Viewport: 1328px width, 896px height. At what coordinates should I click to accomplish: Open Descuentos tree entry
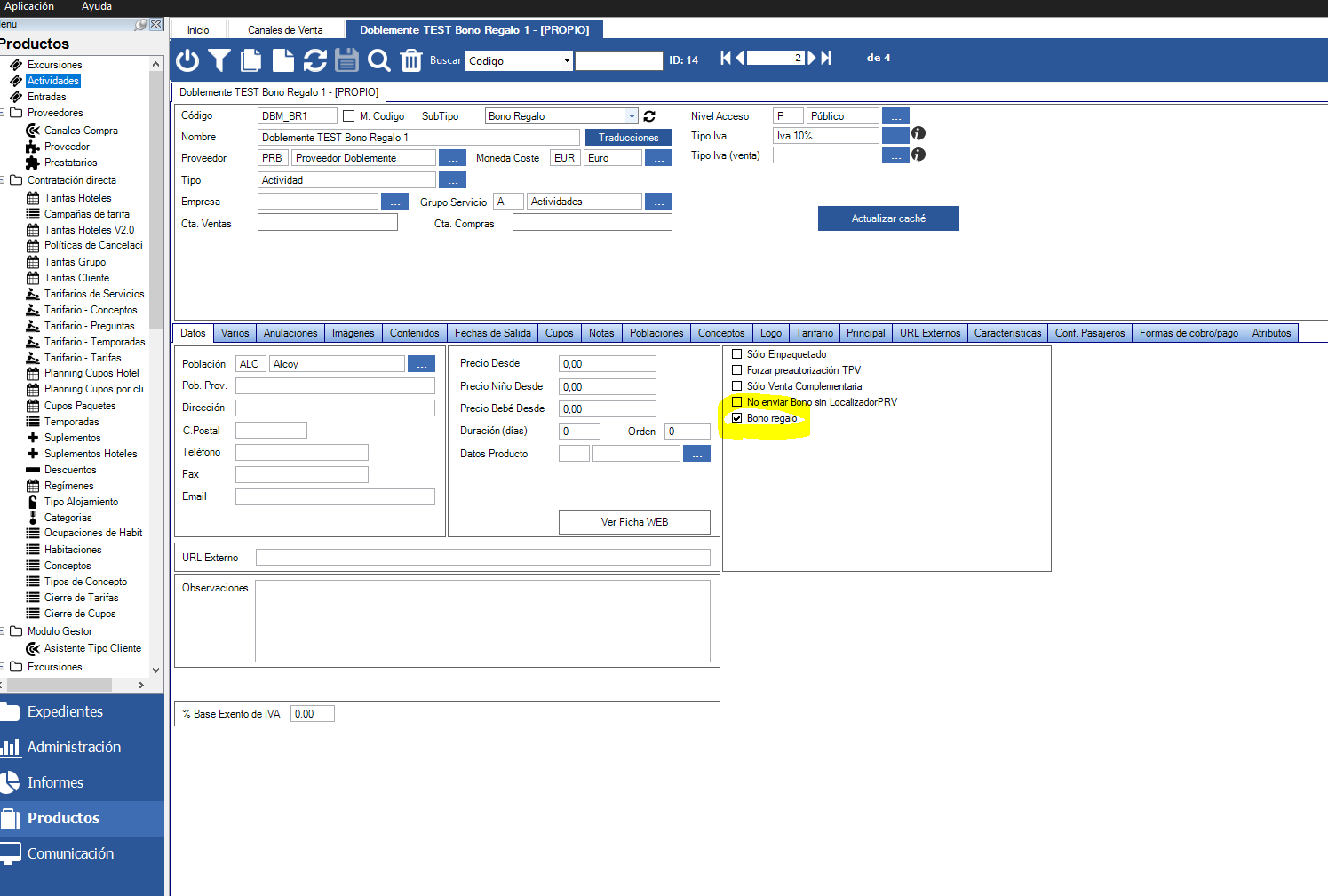[x=70, y=470]
